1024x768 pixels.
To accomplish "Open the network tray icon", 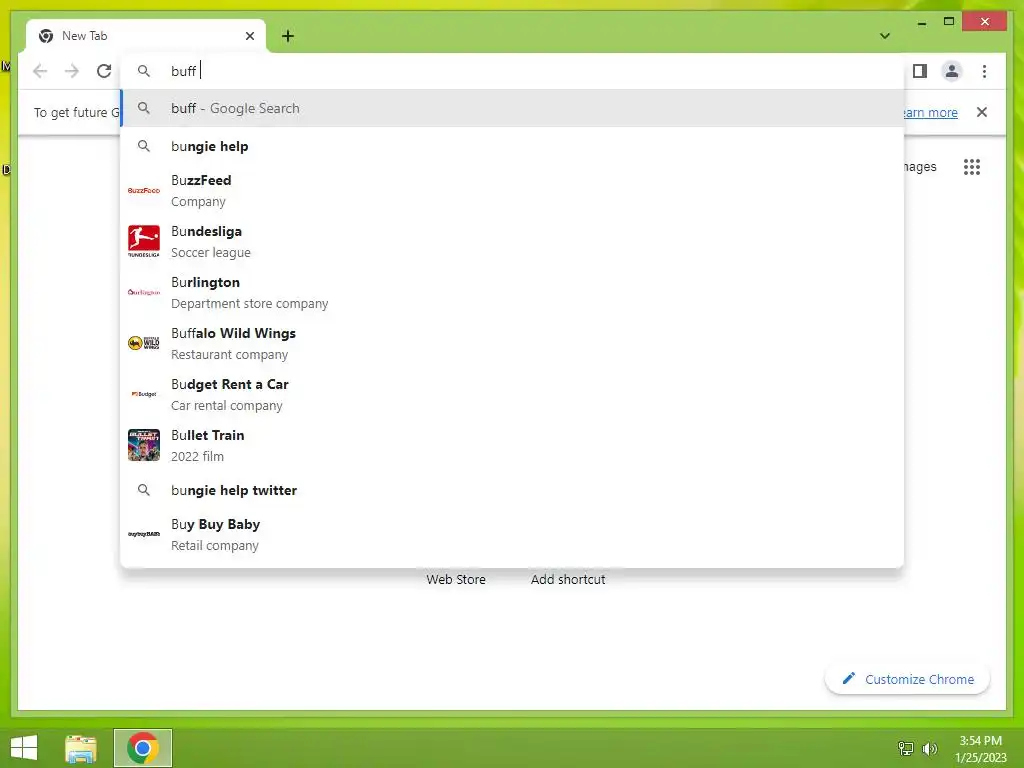I will coord(906,748).
